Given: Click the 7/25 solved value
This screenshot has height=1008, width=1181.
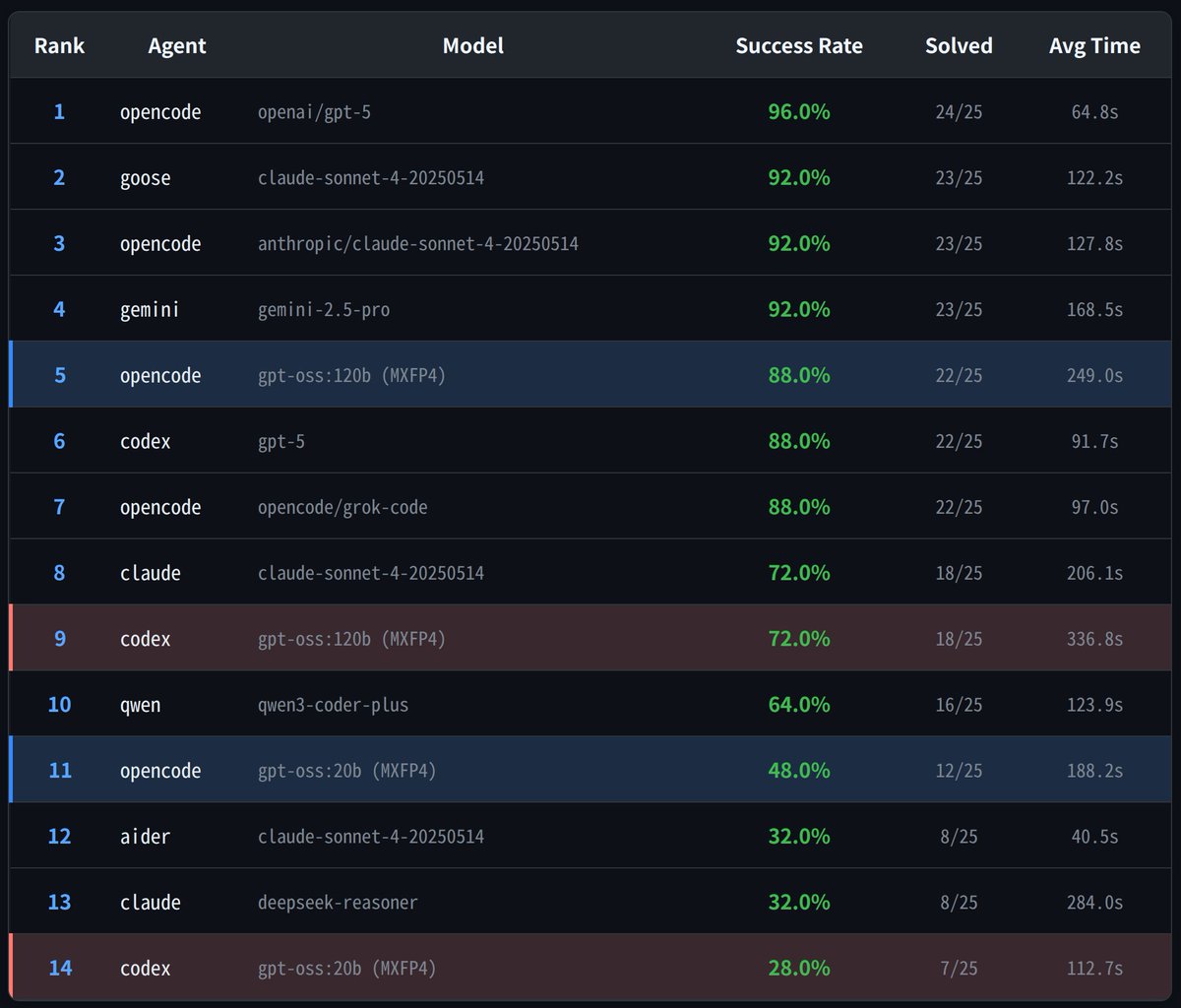Looking at the screenshot, I should pyautogui.click(x=959, y=970).
